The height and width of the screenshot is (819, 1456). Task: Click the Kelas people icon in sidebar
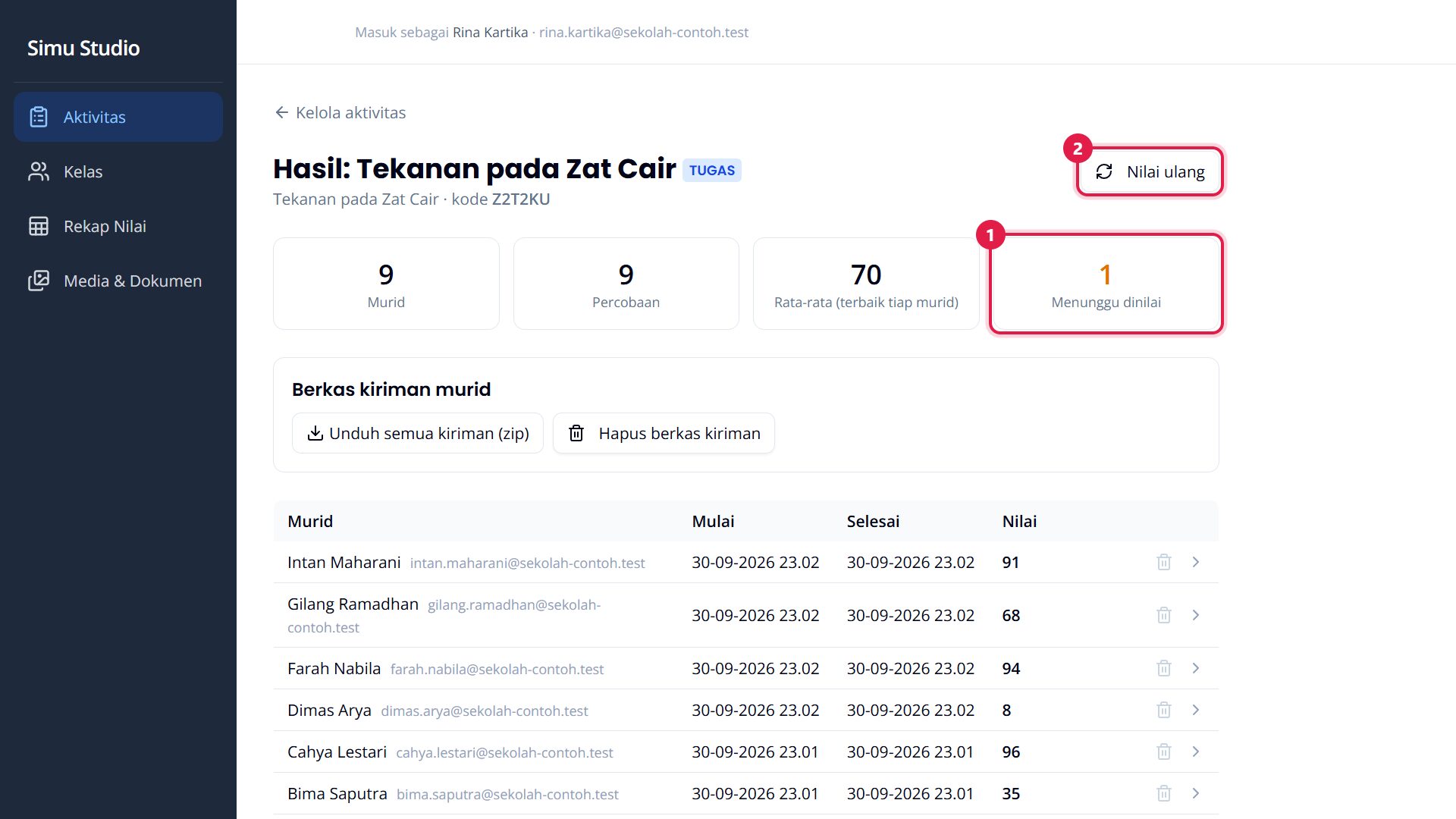tap(39, 171)
